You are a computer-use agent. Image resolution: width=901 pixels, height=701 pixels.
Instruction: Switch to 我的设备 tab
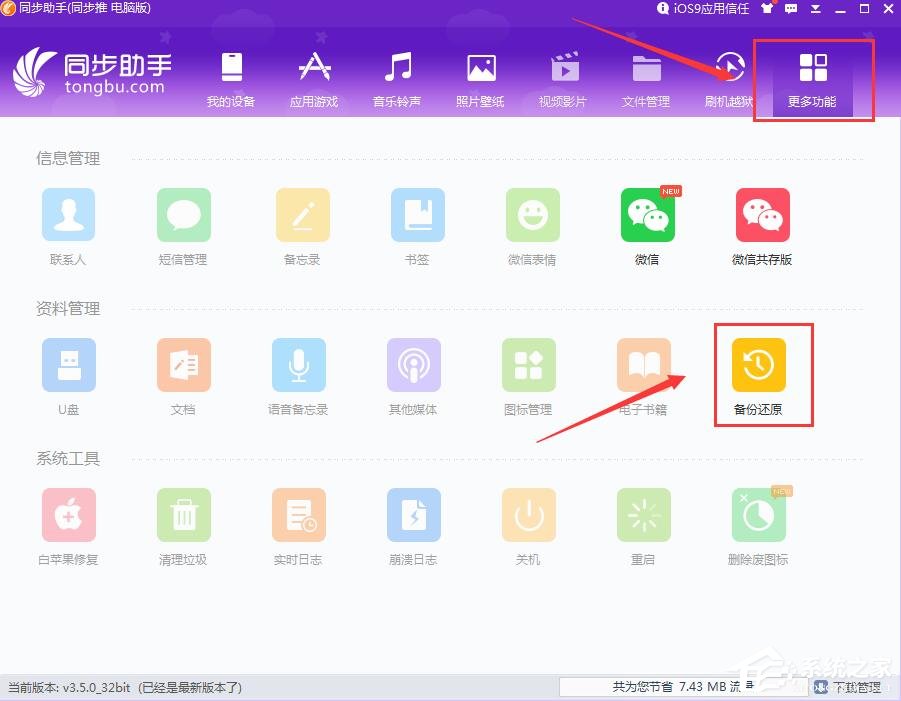point(231,79)
